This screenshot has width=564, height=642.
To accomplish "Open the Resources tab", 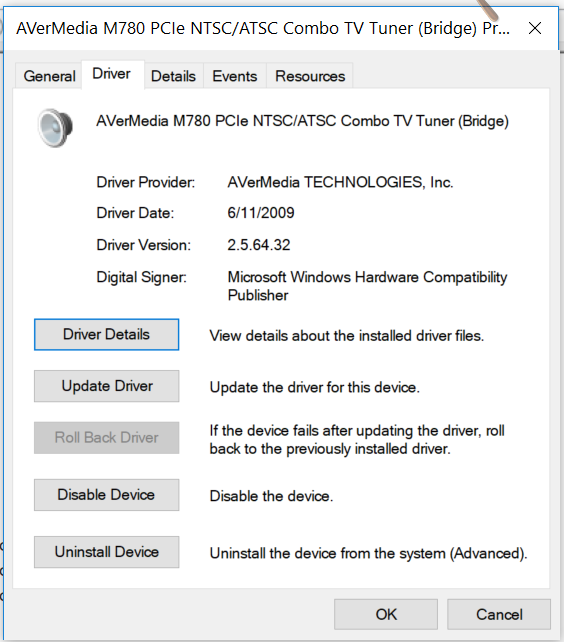I will tap(310, 76).
